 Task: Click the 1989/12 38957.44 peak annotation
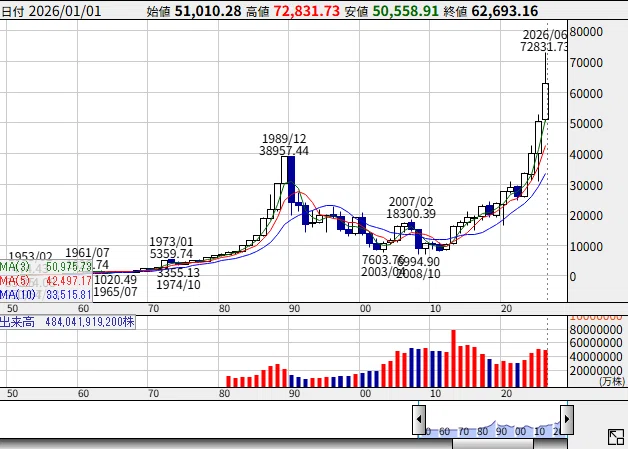tap(284, 145)
